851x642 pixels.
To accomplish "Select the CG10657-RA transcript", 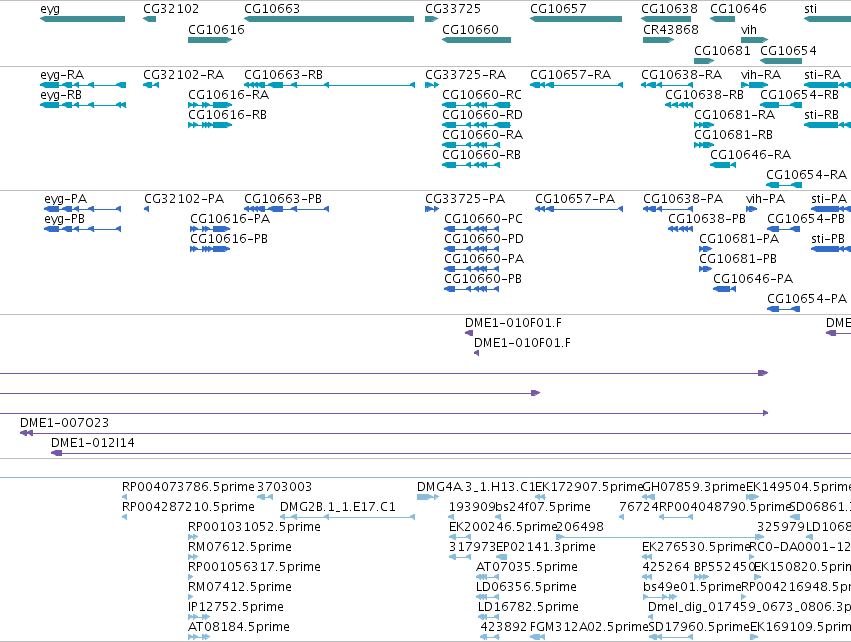I will 576,85.
